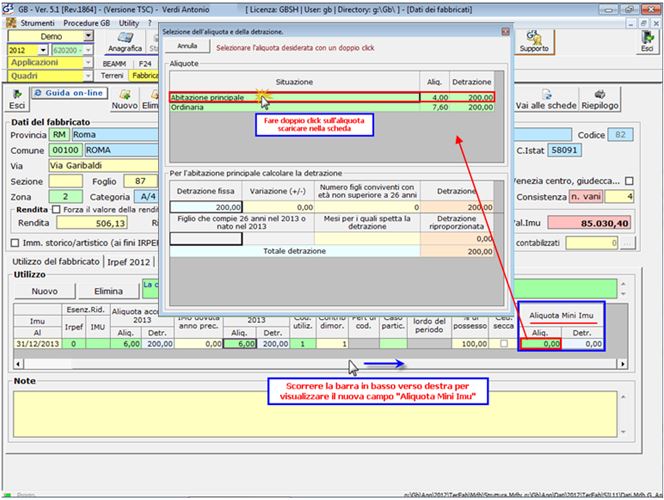Image resolution: width=664 pixels, height=500 pixels.
Task: Click the Consistenza value 4 field
Action: 619,197
